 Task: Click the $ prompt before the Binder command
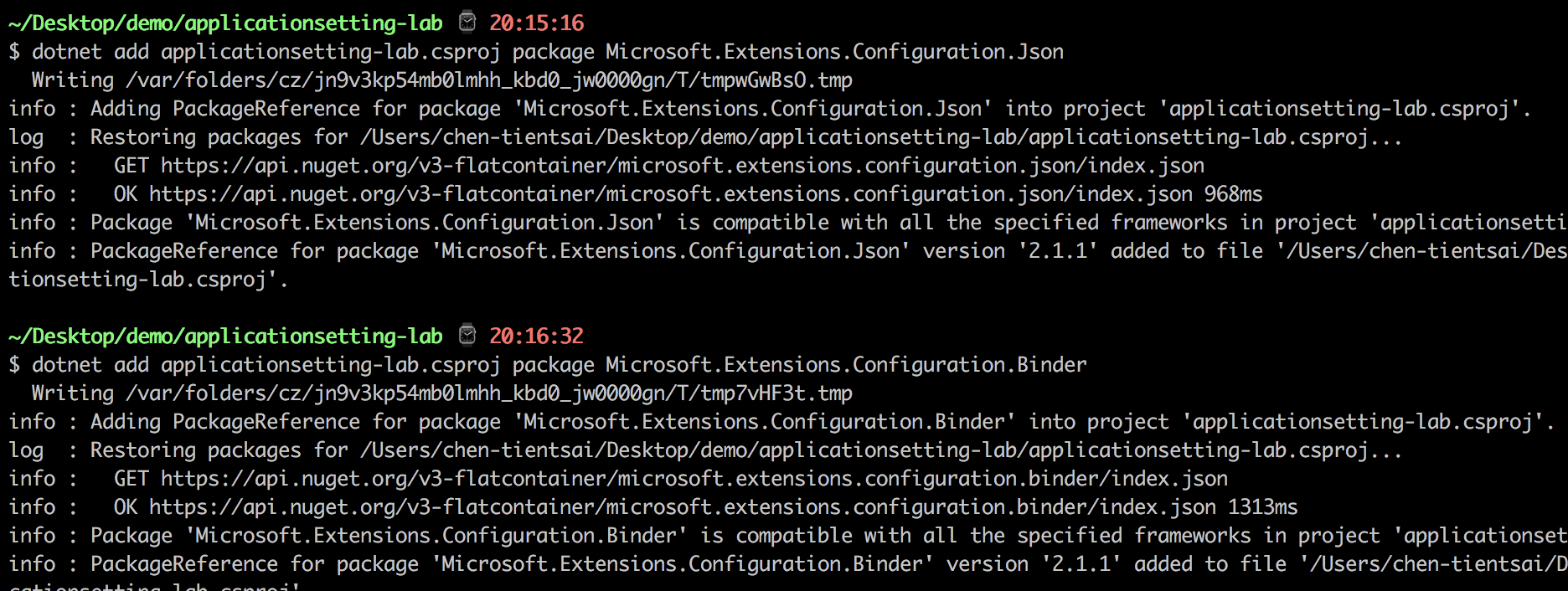[14, 365]
